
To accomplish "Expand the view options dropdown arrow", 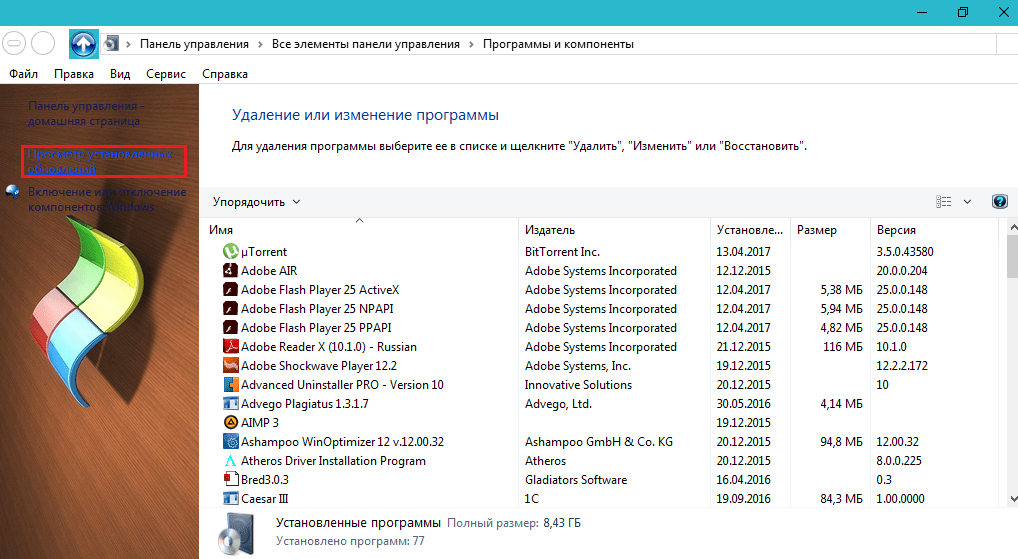I will [x=967, y=202].
